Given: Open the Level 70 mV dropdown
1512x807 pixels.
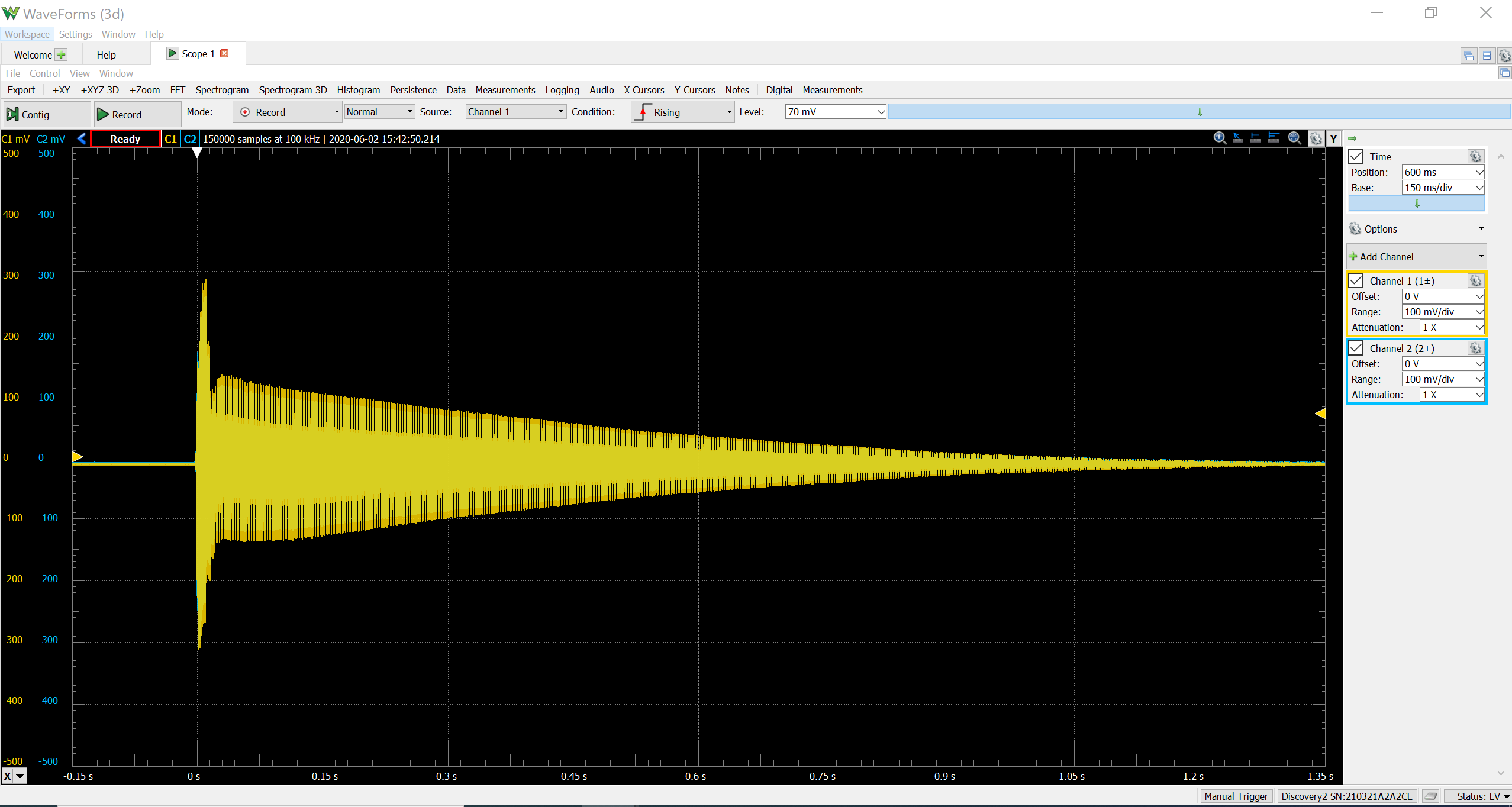Looking at the screenshot, I should (836, 112).
